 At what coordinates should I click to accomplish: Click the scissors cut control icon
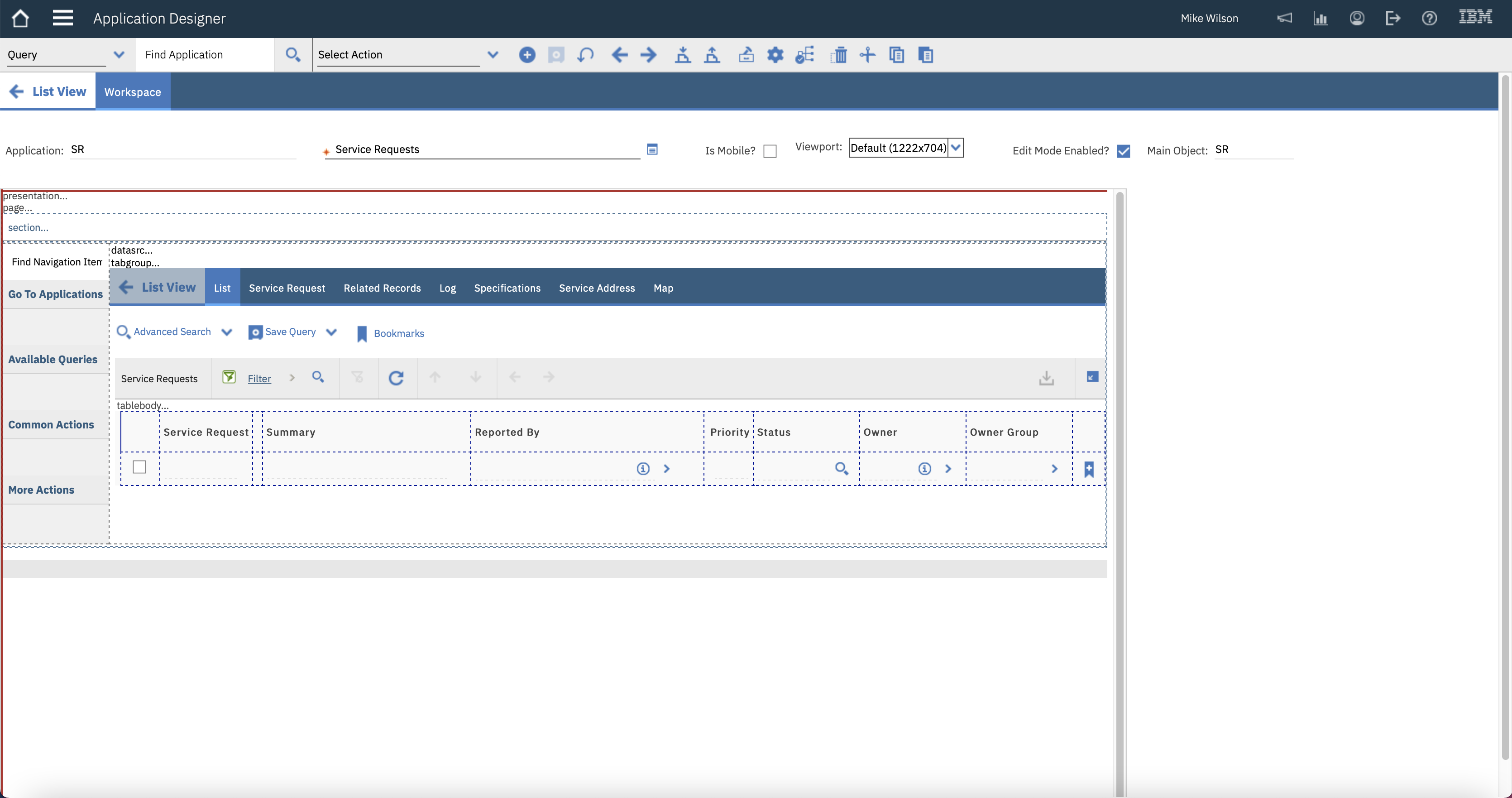tap(867, 55)
